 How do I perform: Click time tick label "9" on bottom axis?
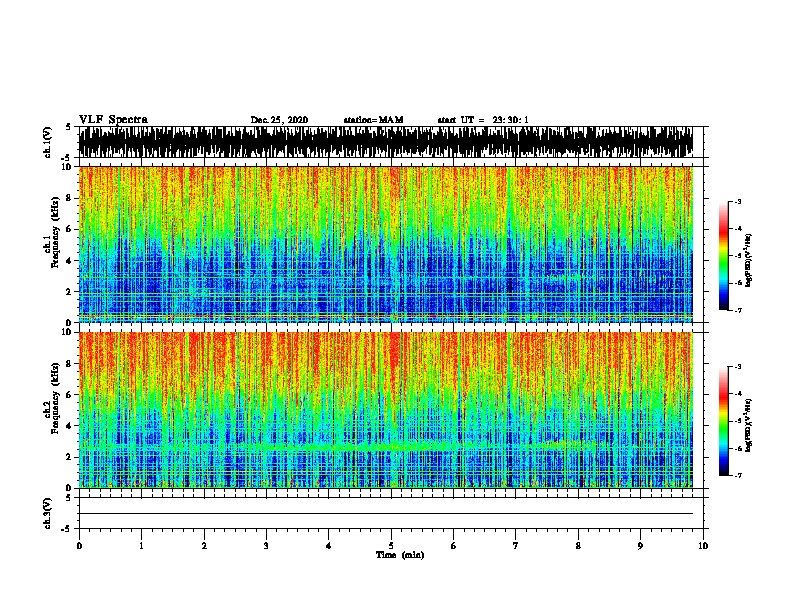(x=640, y=546)
